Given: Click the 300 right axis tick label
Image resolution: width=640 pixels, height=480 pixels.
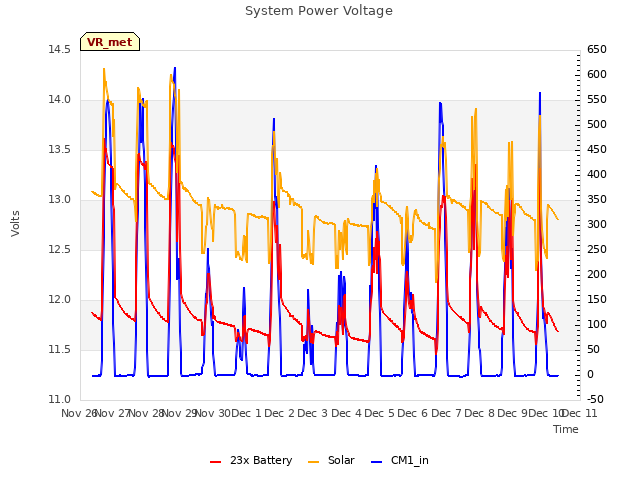Looking at the screenshot, I should pos(597,224).
